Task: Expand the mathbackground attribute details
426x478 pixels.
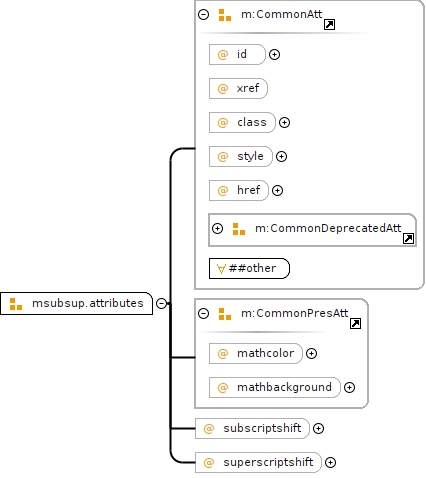Action: point(349,387)
